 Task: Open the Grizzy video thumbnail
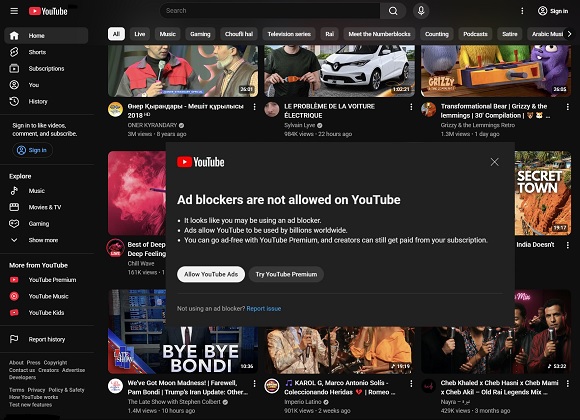point(496,71)
